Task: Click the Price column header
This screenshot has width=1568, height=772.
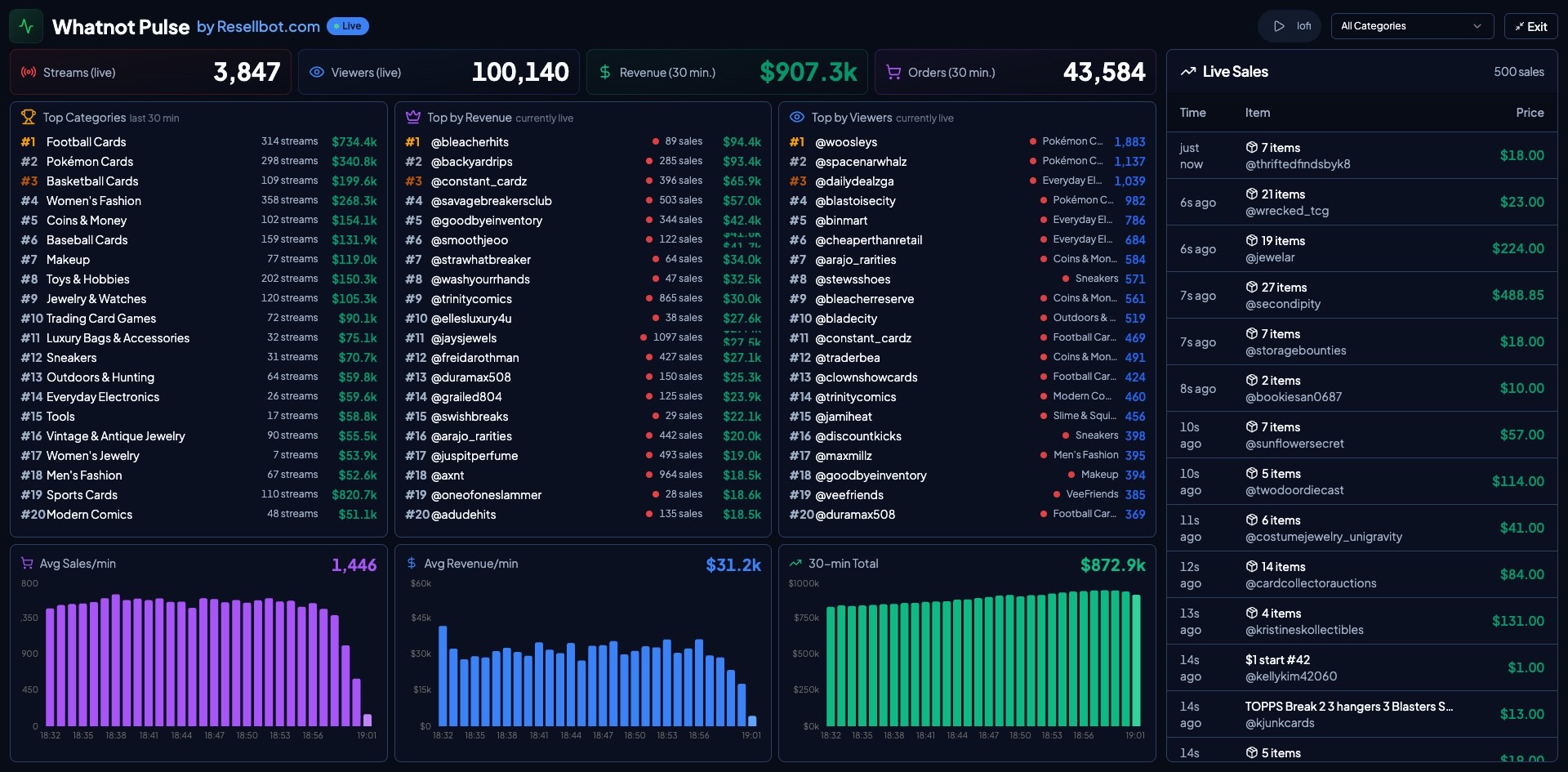Action: point(1530,113)
